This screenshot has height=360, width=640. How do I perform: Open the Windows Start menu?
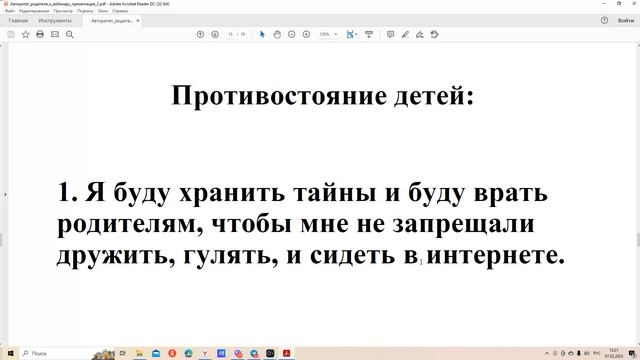(x=10, y=353)
